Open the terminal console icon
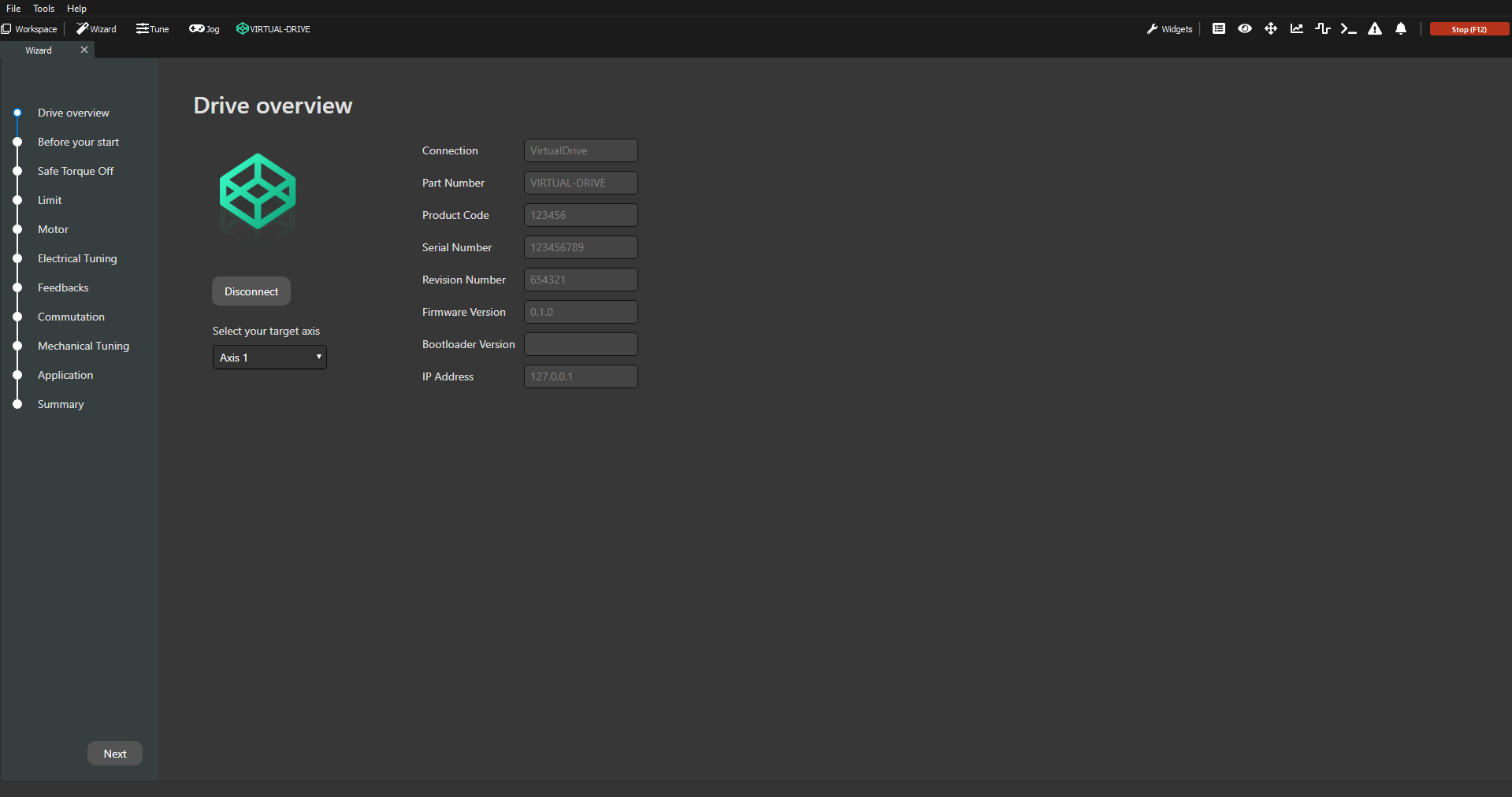Screen dimensions: 1512x797 pos(1348,29)
